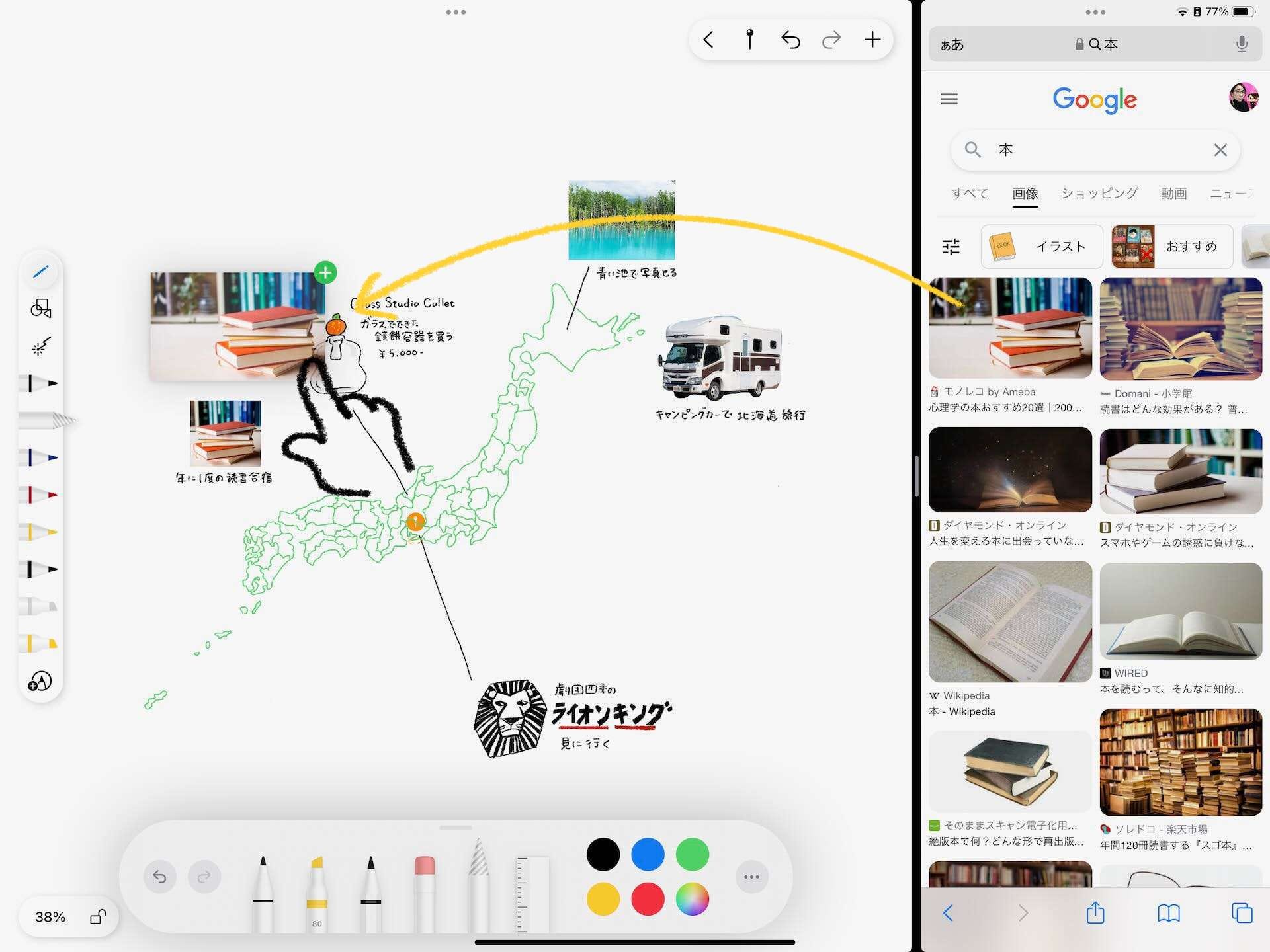
Task: Tap the Share icon in Safari's bottom bar
Action: tap(1095, 914)
